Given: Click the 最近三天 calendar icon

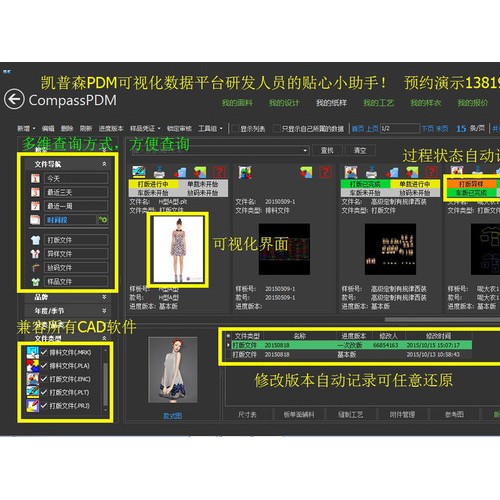Looking at the screenshot, I should 35,192.
